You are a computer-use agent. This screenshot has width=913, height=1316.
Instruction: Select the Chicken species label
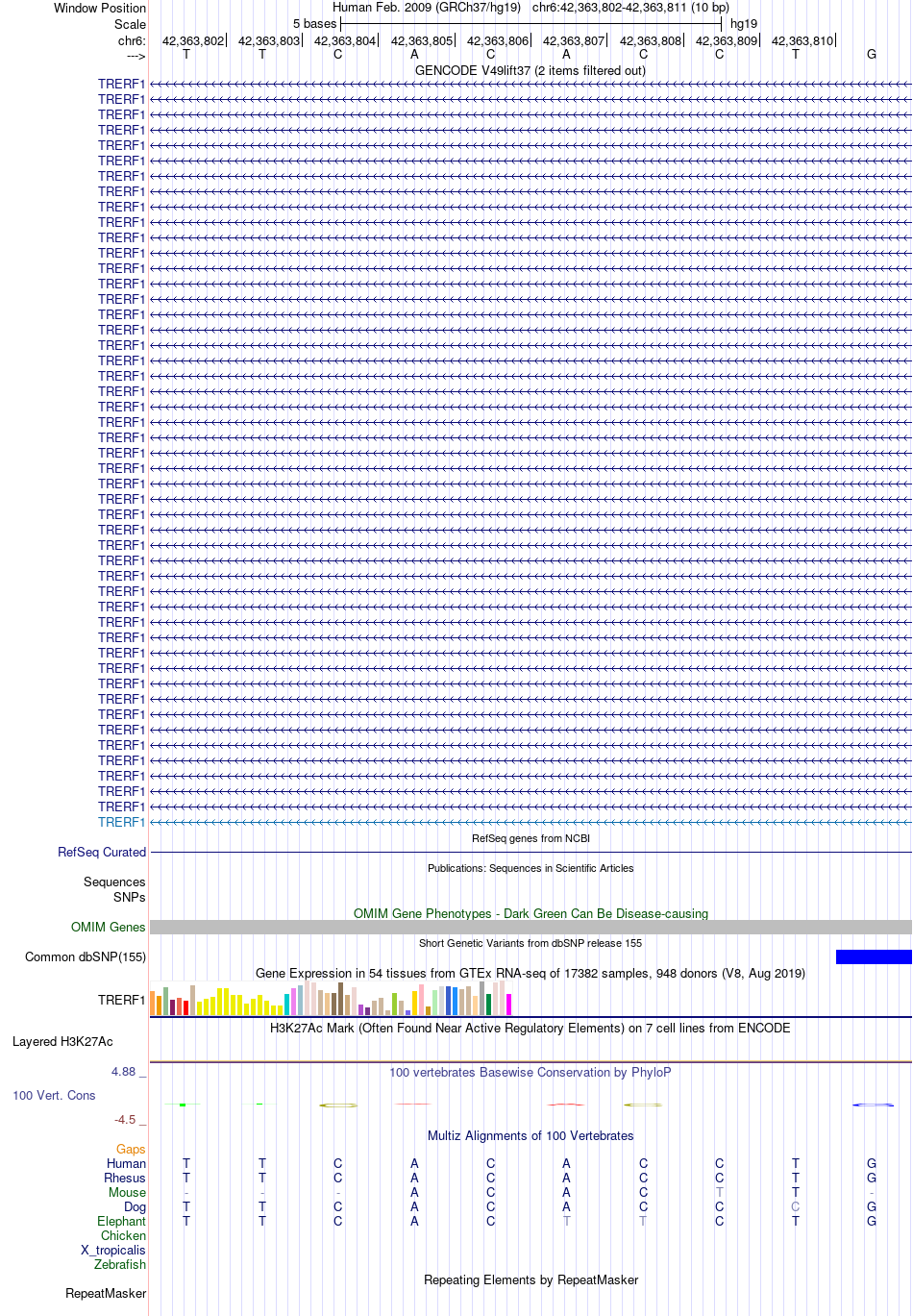click(124, 1235)
